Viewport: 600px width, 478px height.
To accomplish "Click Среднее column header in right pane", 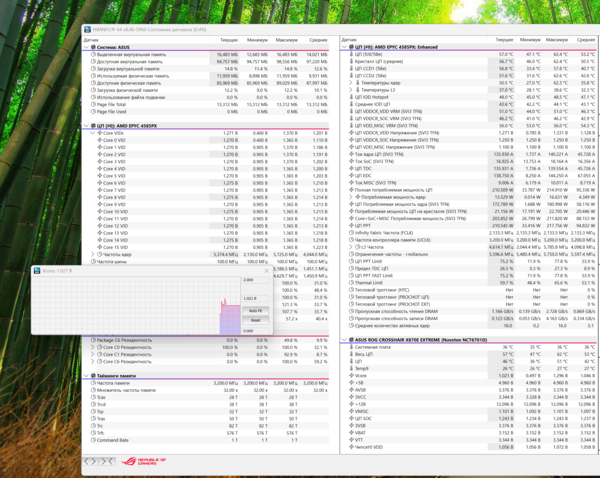I will [585, 39].
